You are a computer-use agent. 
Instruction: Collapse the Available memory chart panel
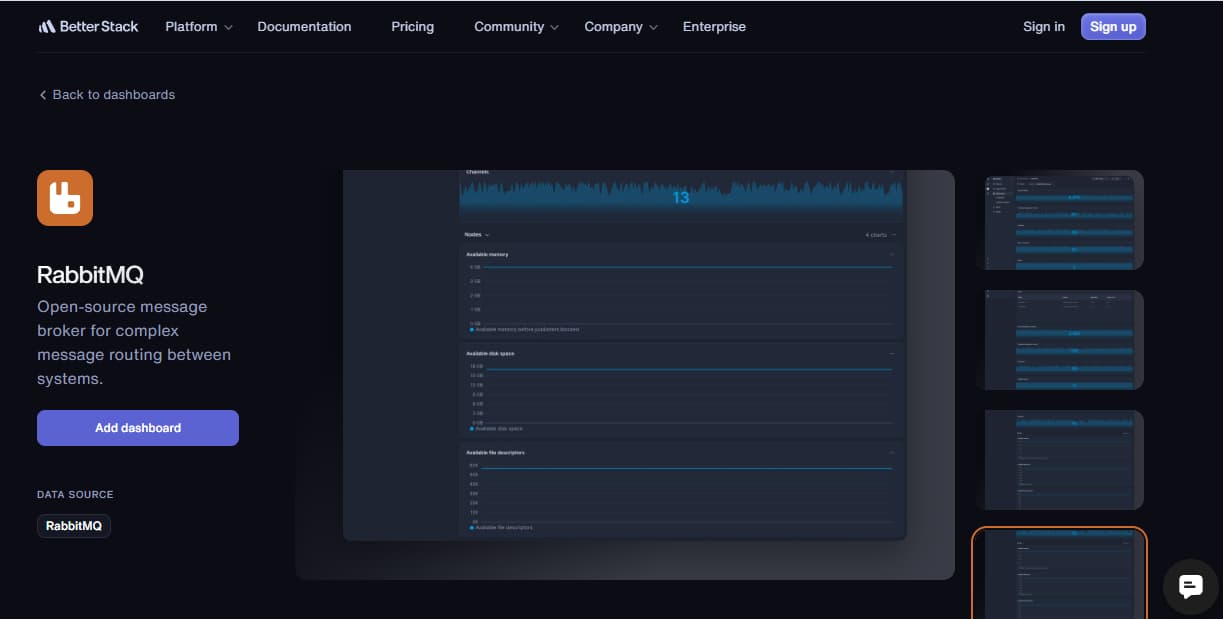coord(891,255)
